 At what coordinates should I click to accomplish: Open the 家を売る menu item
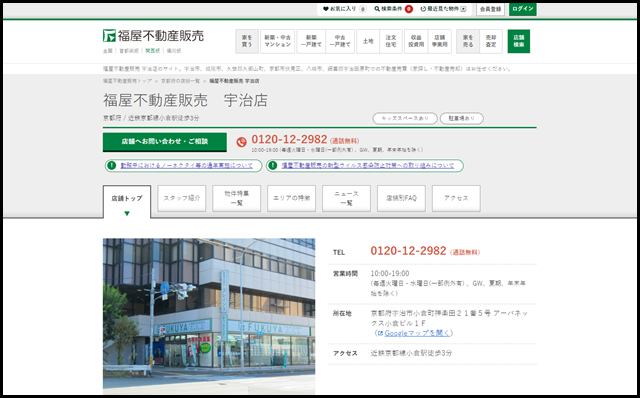468,41
